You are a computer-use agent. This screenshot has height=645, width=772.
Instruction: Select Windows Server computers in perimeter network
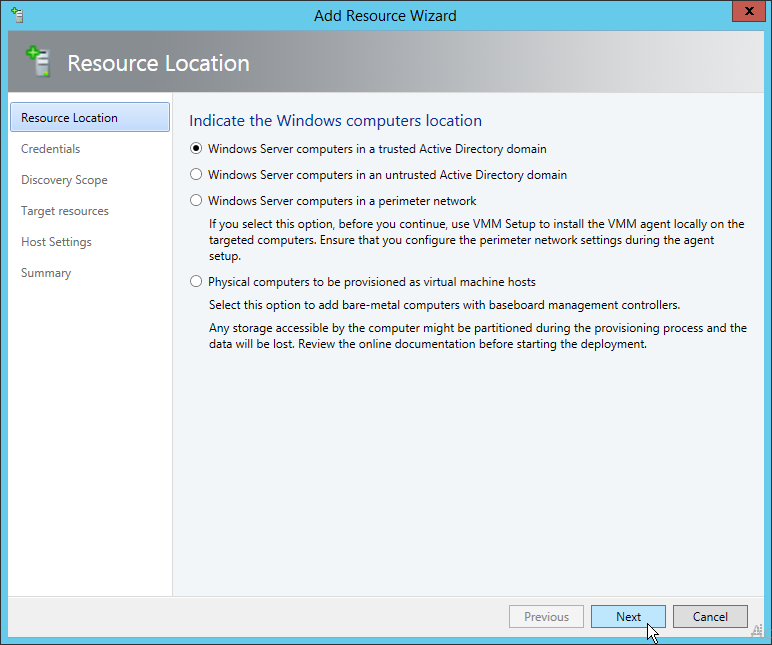point(196,201)
